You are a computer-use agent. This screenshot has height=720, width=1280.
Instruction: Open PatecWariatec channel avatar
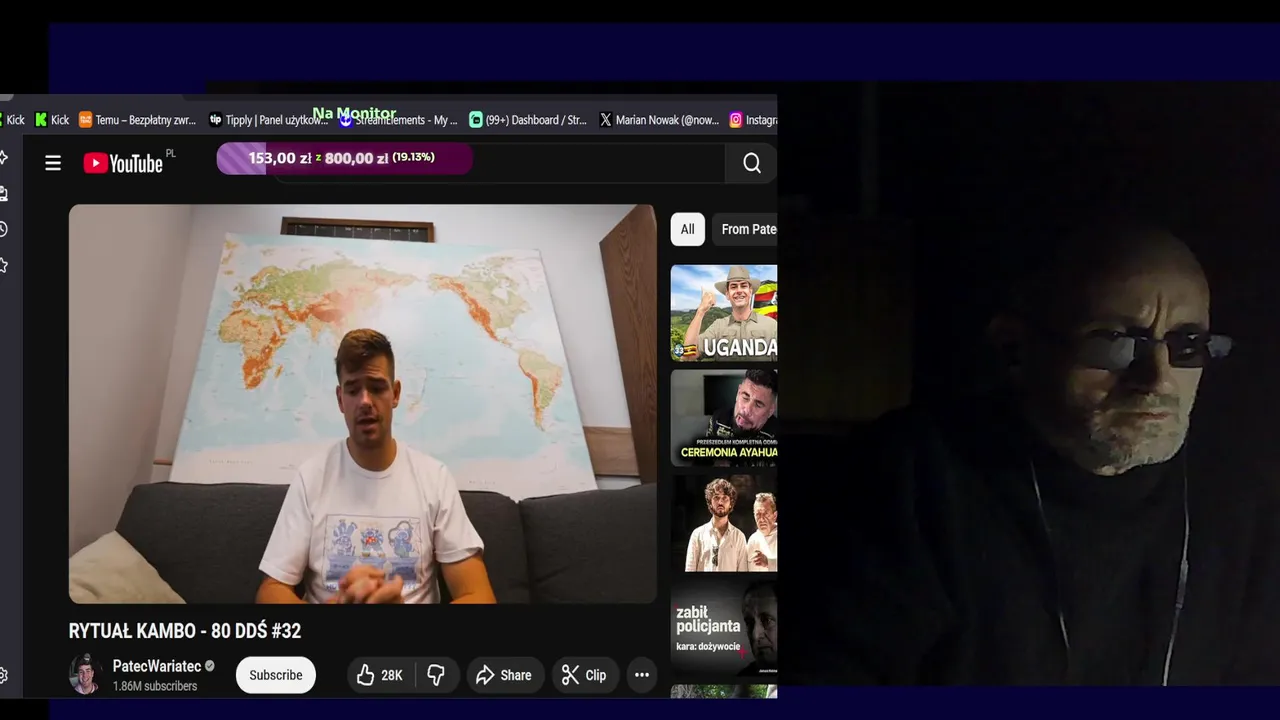pos(85,675)
